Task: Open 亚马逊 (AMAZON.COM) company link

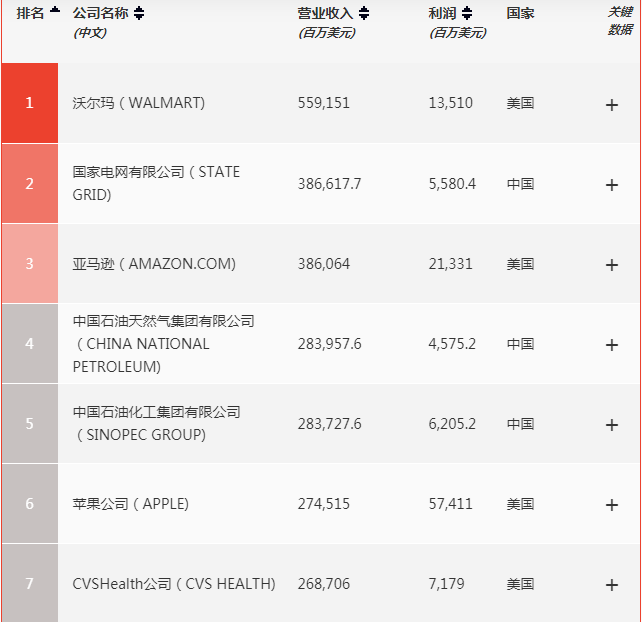Action: coord(154,264)
